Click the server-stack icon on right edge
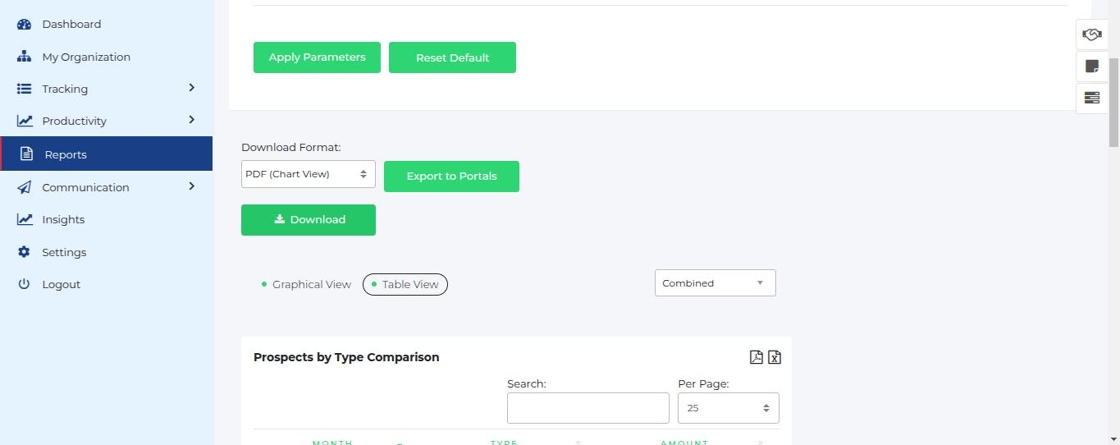 pos(1092,98)
